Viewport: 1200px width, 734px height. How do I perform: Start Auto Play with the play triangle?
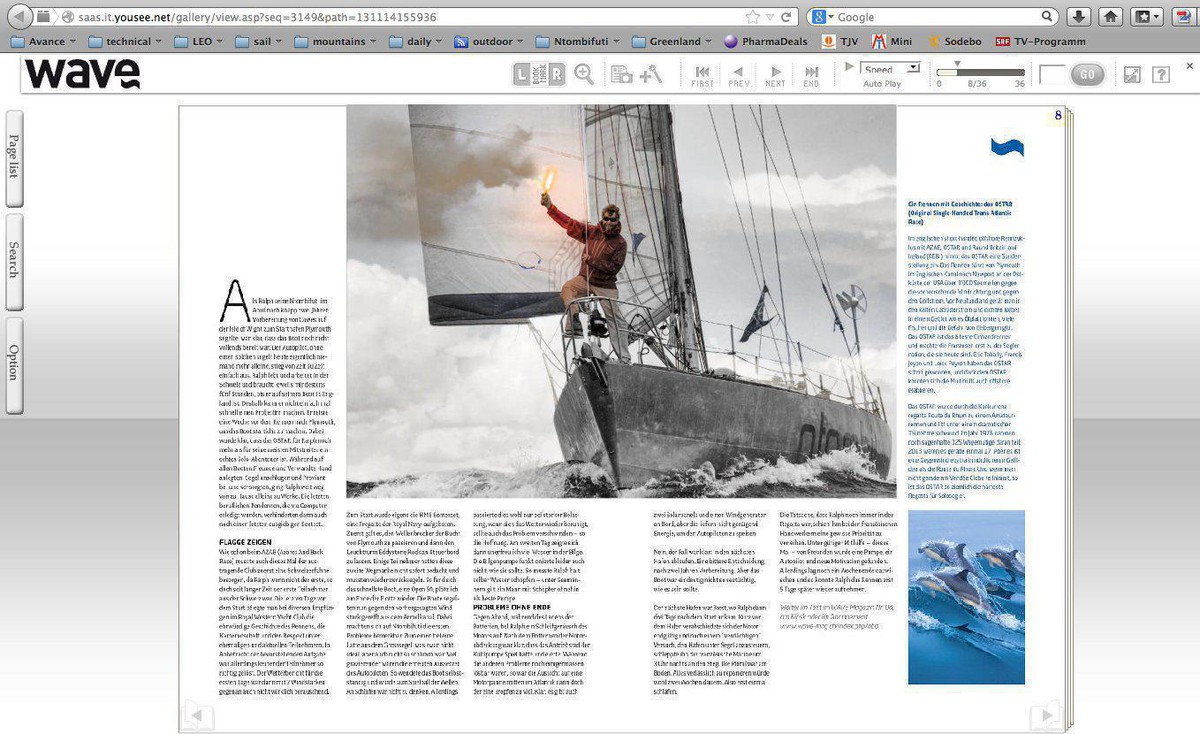850,66
